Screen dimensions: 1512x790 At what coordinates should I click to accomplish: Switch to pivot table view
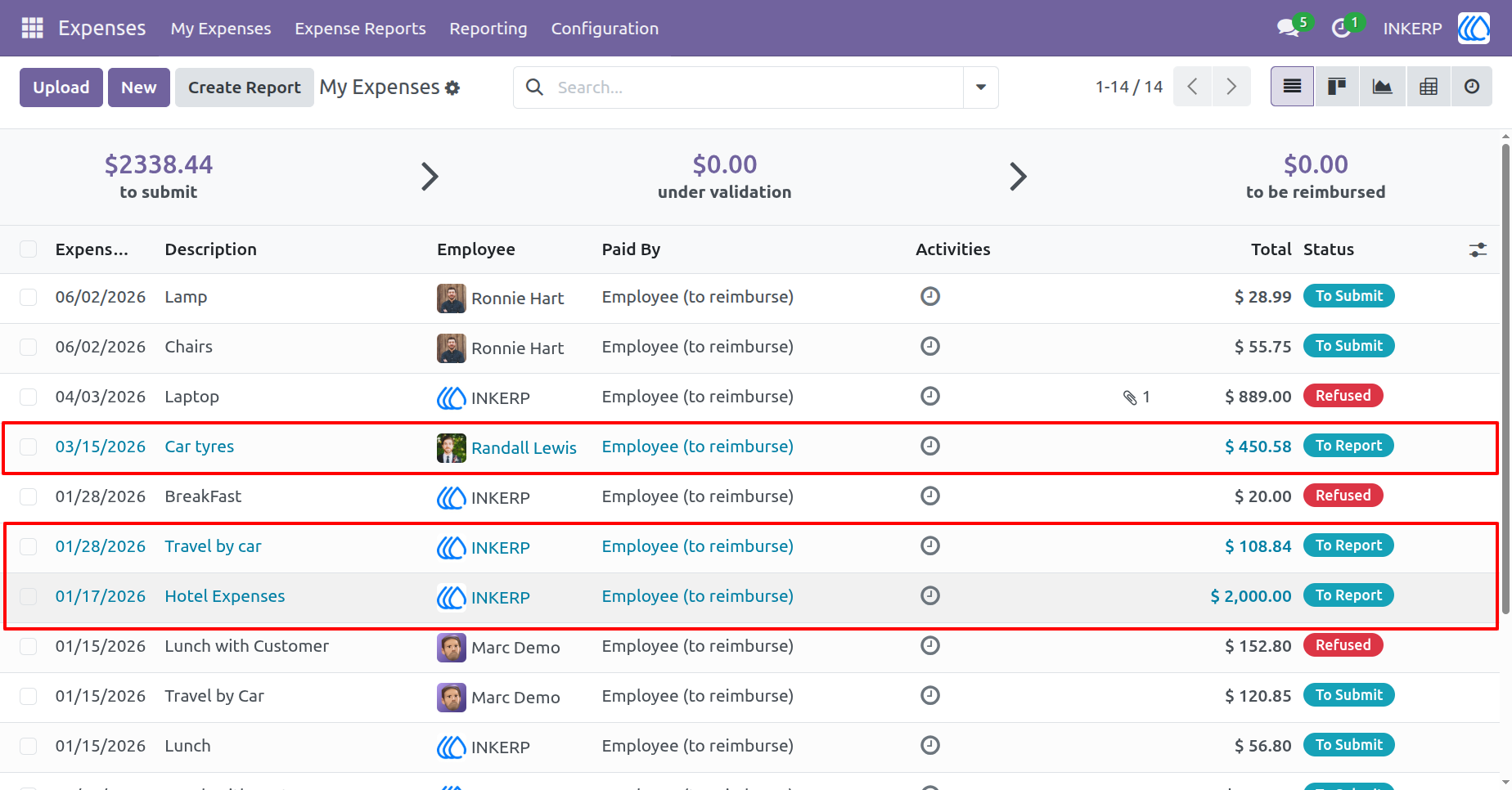(x=1429, y=87)
